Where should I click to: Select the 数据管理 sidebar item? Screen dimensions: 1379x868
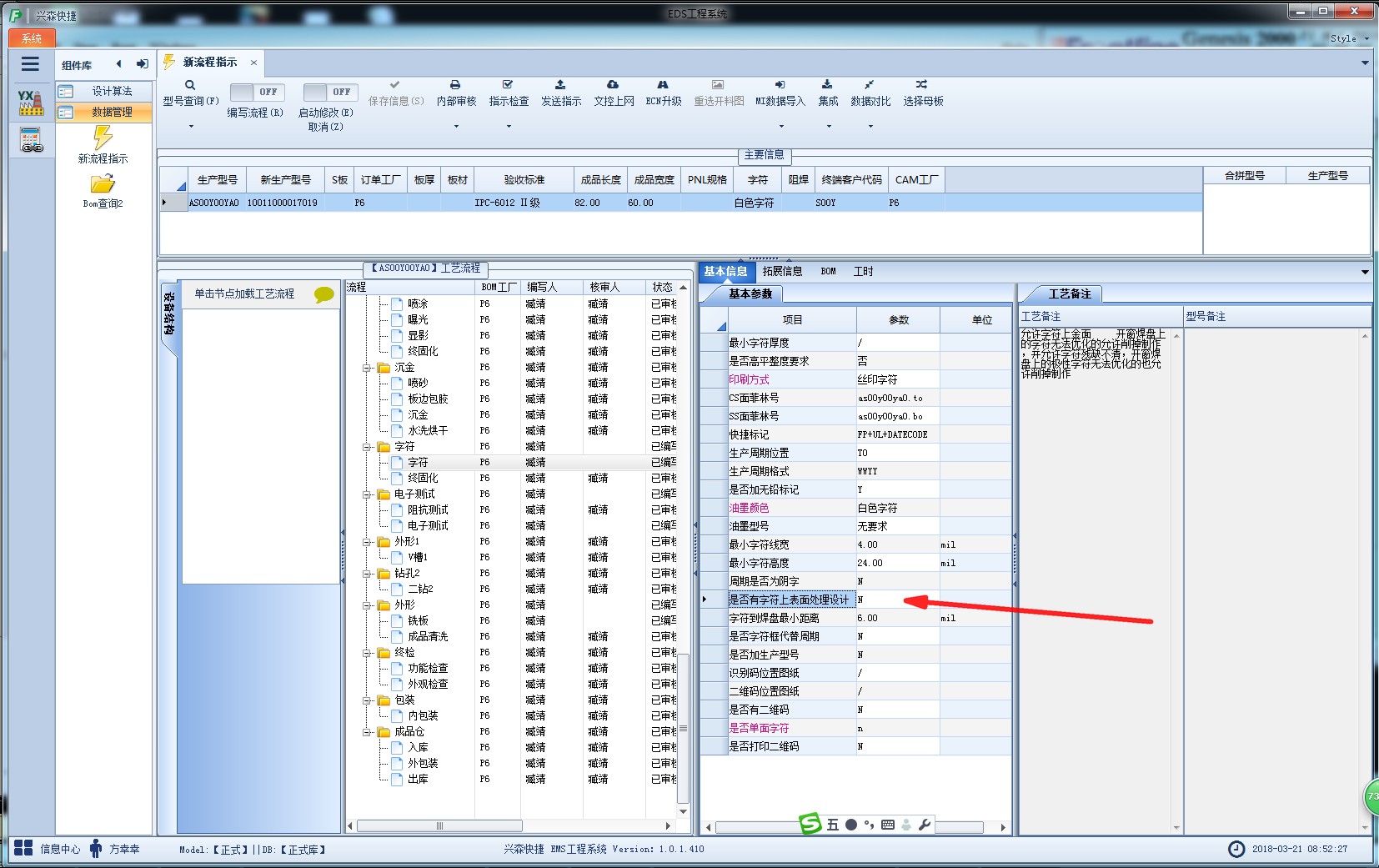104,112
